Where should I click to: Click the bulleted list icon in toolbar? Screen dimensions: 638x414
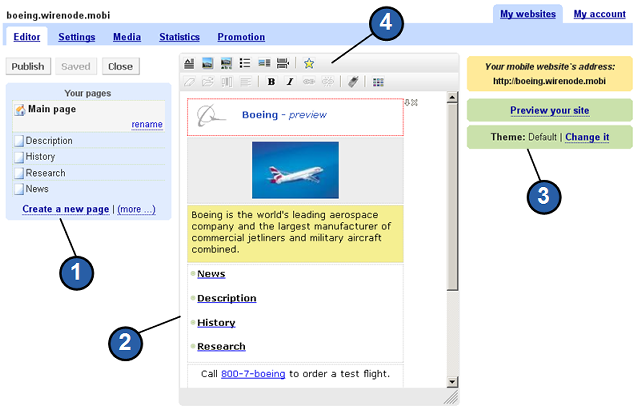tap(245, 63)
